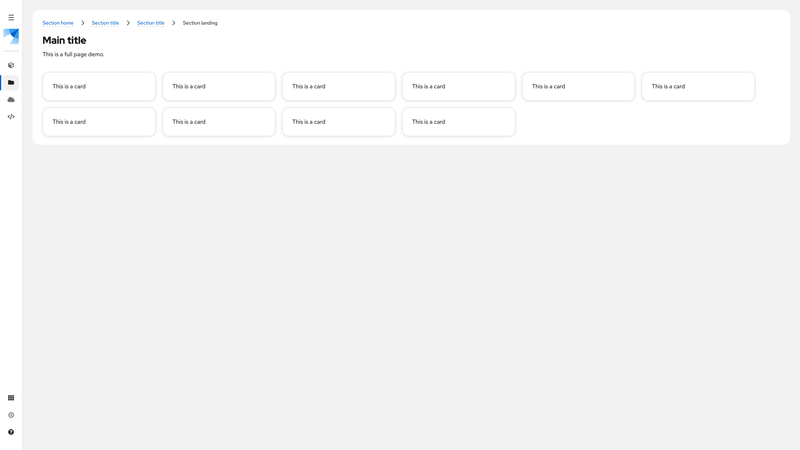This screenshot has height=450, width=800.
Task: Open the cube icon sidebar item
Action: [x=11, y=65]
